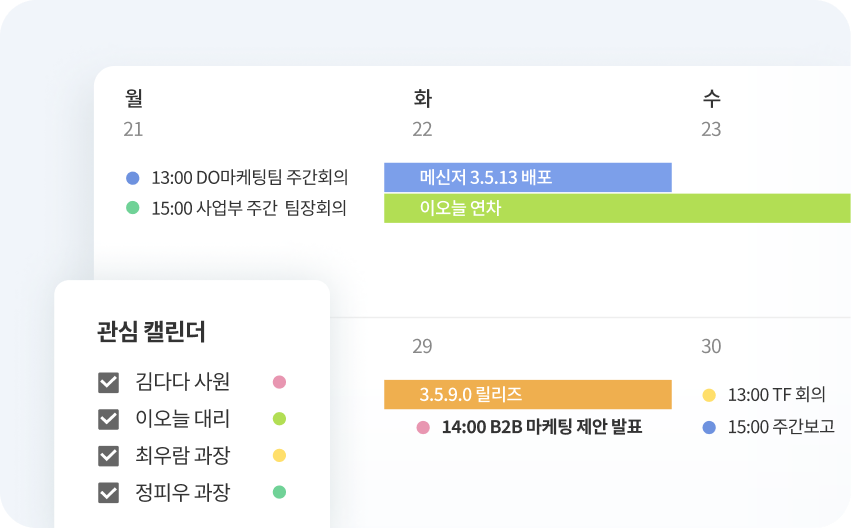851x528 pixels.
Task: Open the 13:00 DO마케팅팀 주간회의 event
Action: 237,177
